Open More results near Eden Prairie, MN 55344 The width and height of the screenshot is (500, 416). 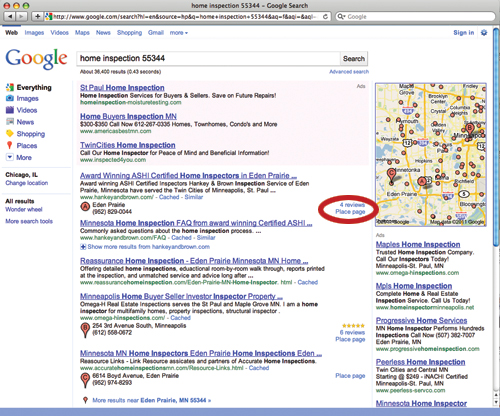[152, 400]
